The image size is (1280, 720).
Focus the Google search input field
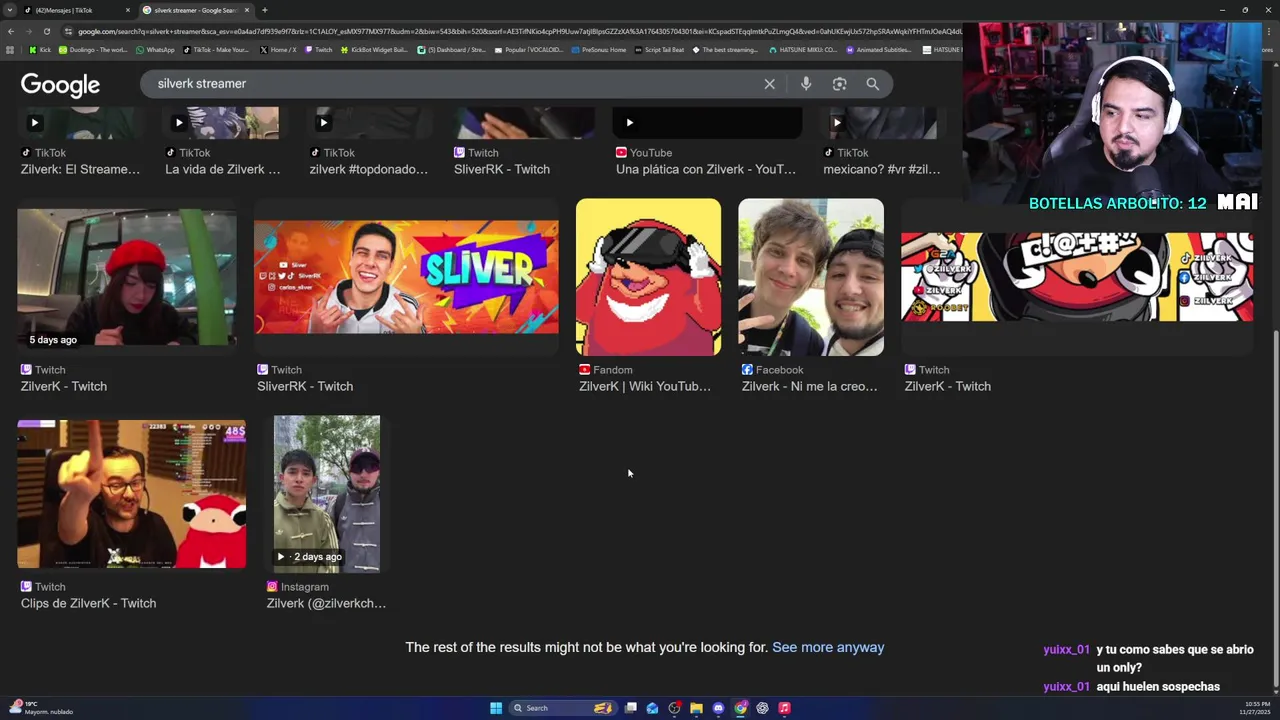[x=450, y=84]
